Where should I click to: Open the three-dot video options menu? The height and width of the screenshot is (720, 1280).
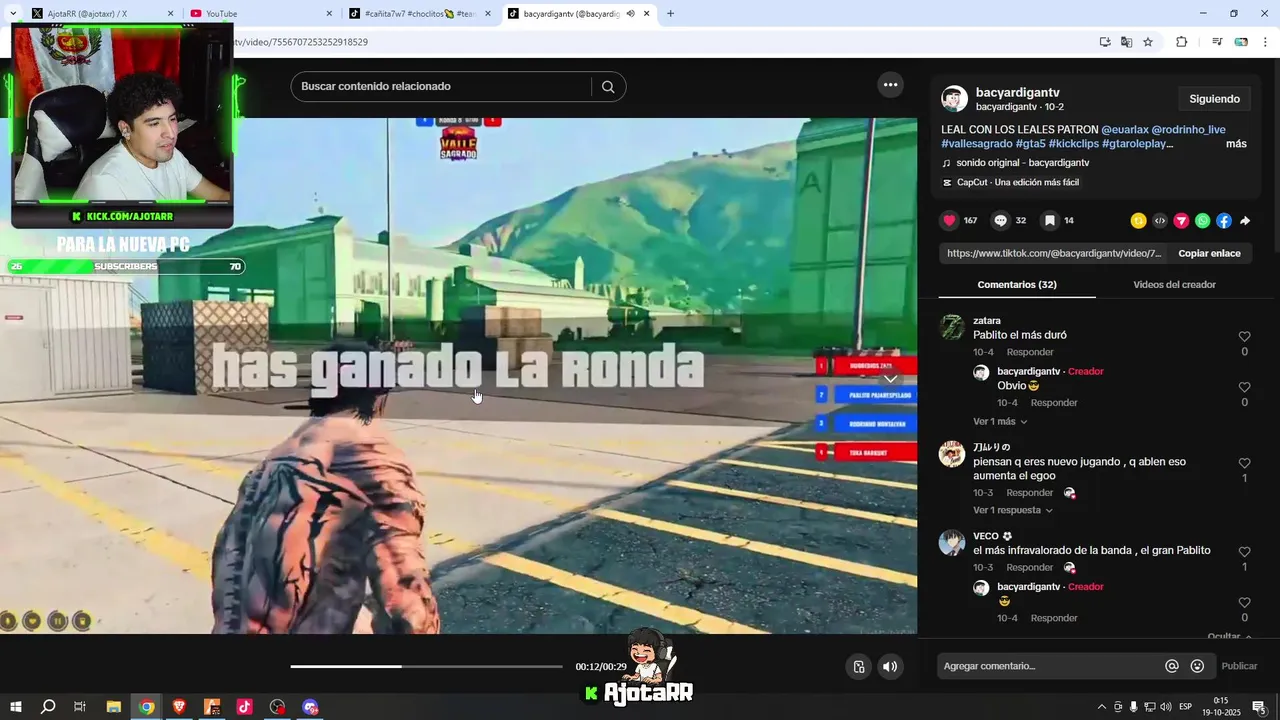point(890,85)
